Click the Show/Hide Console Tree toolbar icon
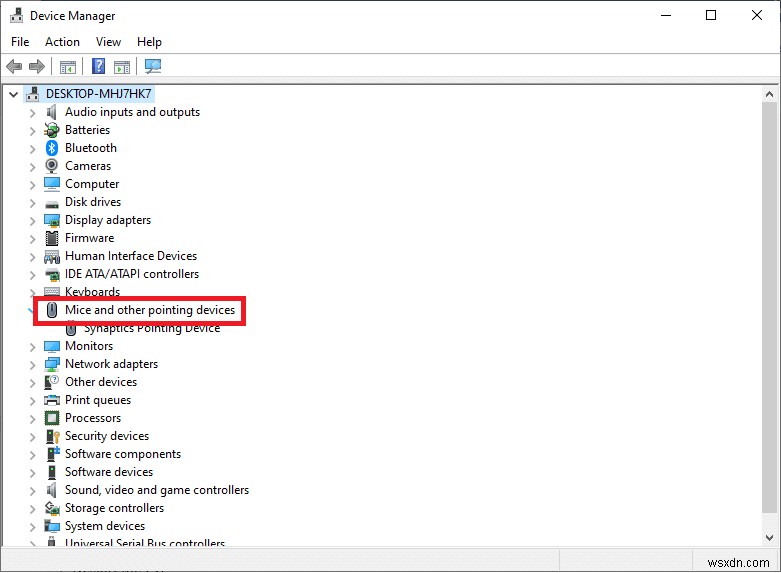The height and width of the screenshot is (573, 781). coord(68,67)
